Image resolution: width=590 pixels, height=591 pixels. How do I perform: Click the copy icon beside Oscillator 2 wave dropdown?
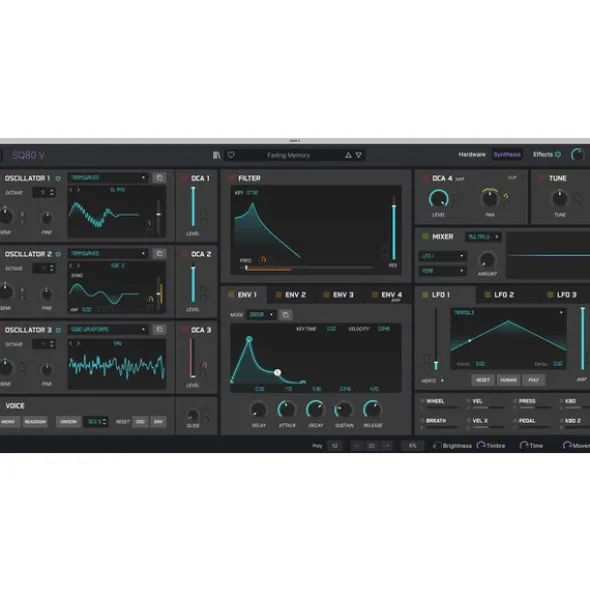pos(159,253)
